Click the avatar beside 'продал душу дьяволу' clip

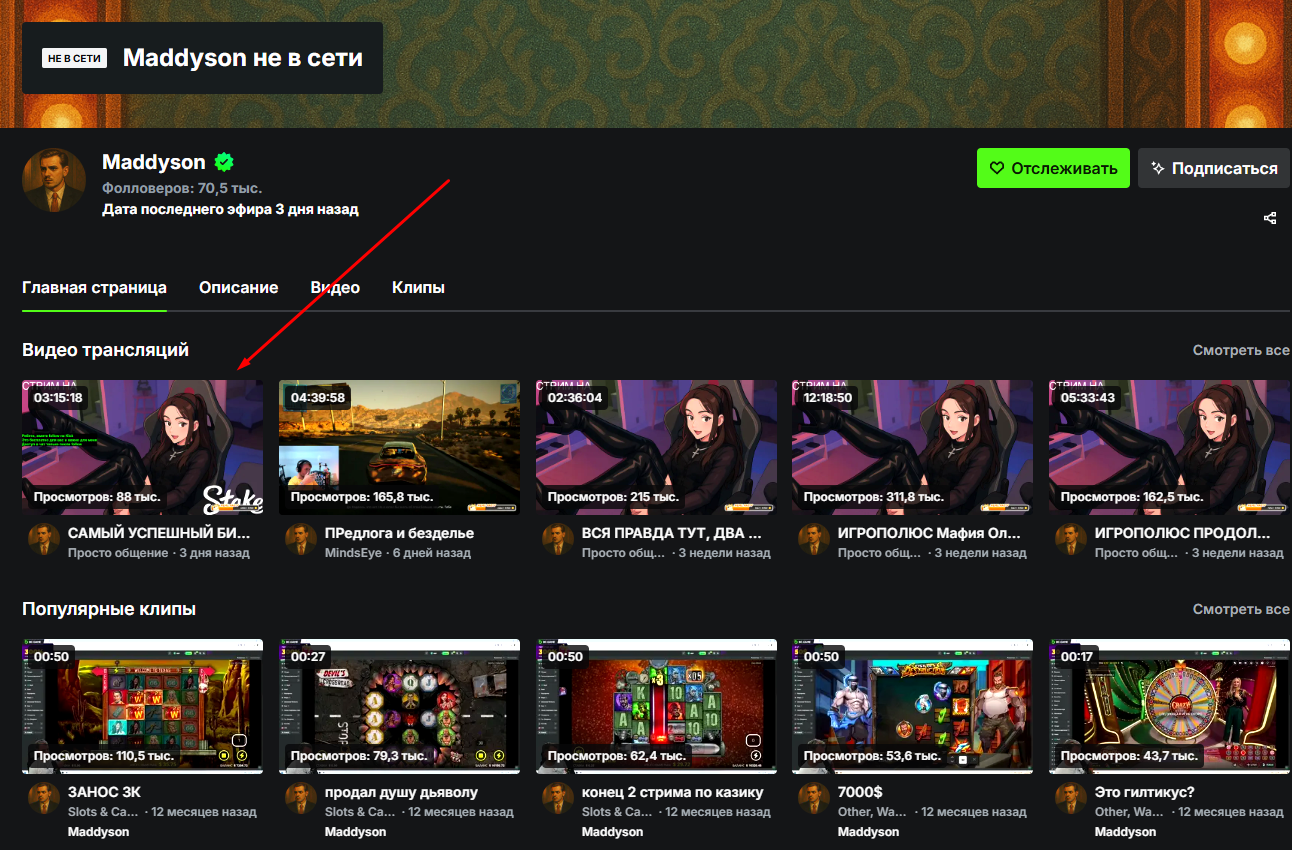pyautogui.click(x=301, y=799)
